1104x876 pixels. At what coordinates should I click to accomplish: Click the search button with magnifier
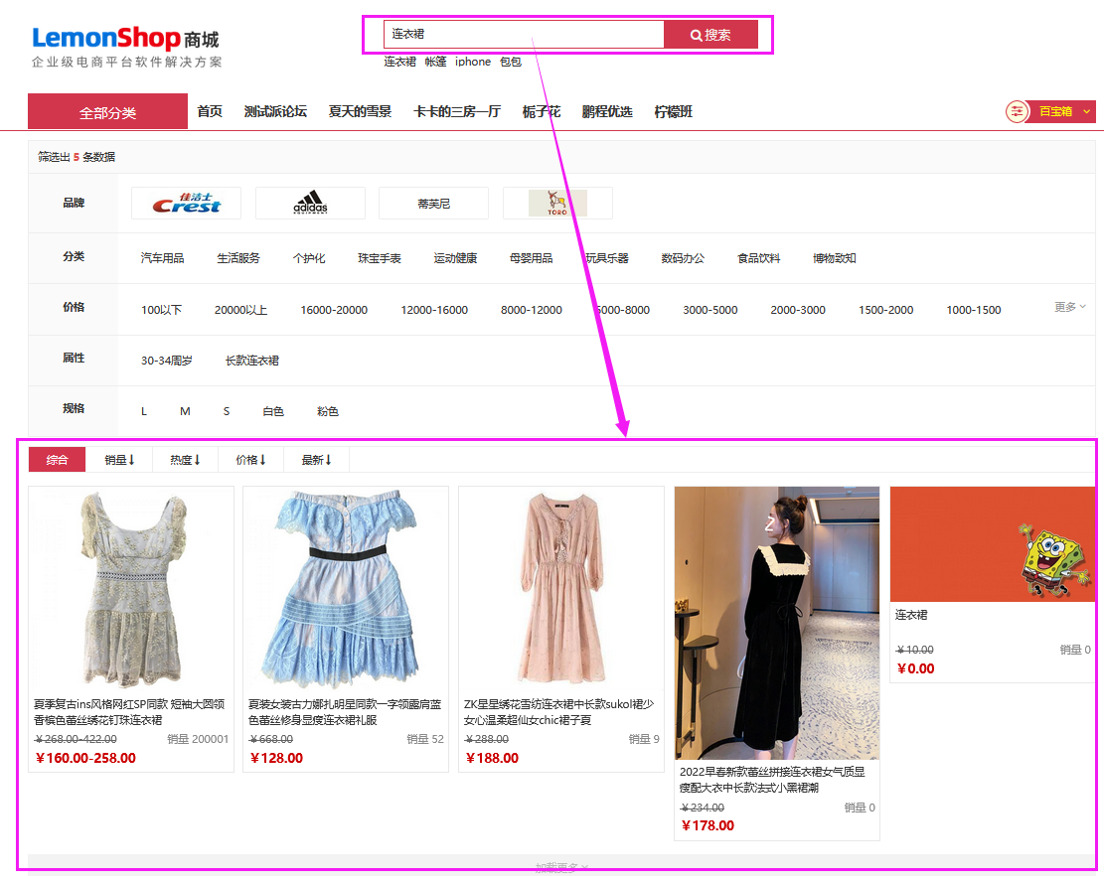click(x=710, y=35)
